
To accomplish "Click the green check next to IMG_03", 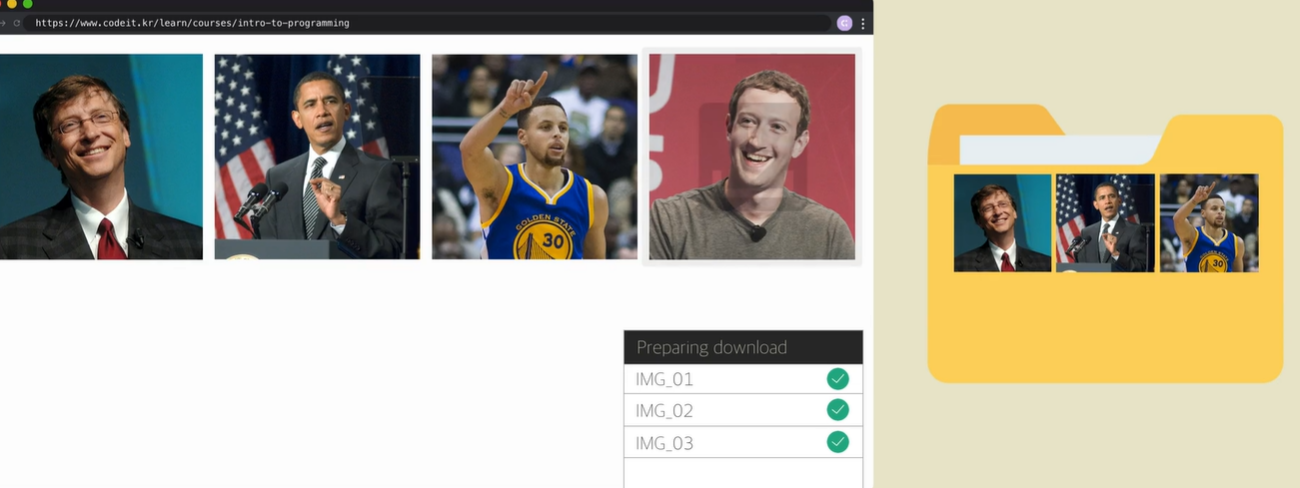I will [x=838, y=442].
